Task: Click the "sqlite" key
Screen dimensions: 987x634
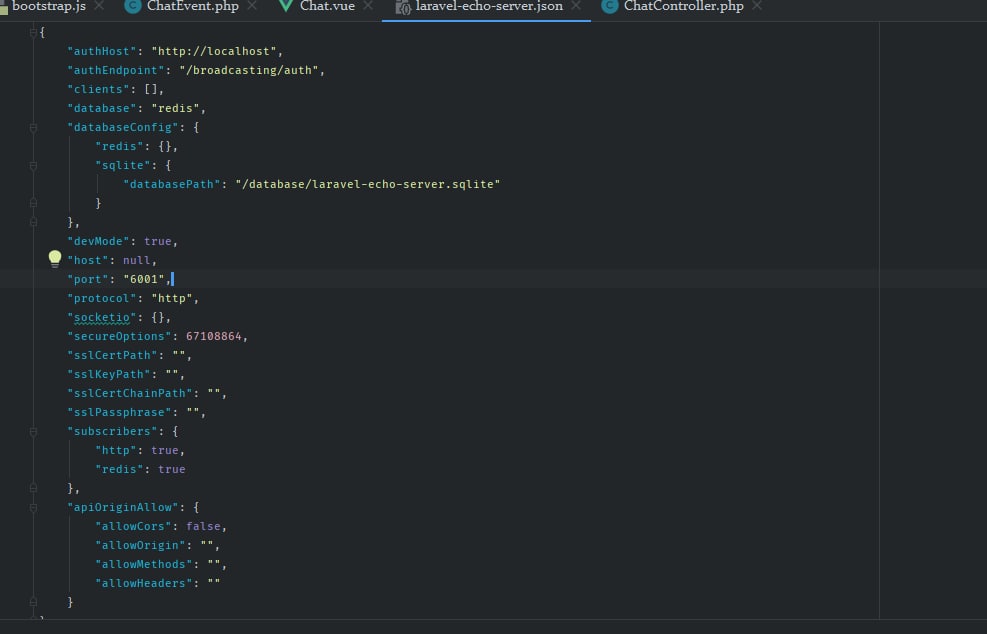Action: (x=123, y=165)
